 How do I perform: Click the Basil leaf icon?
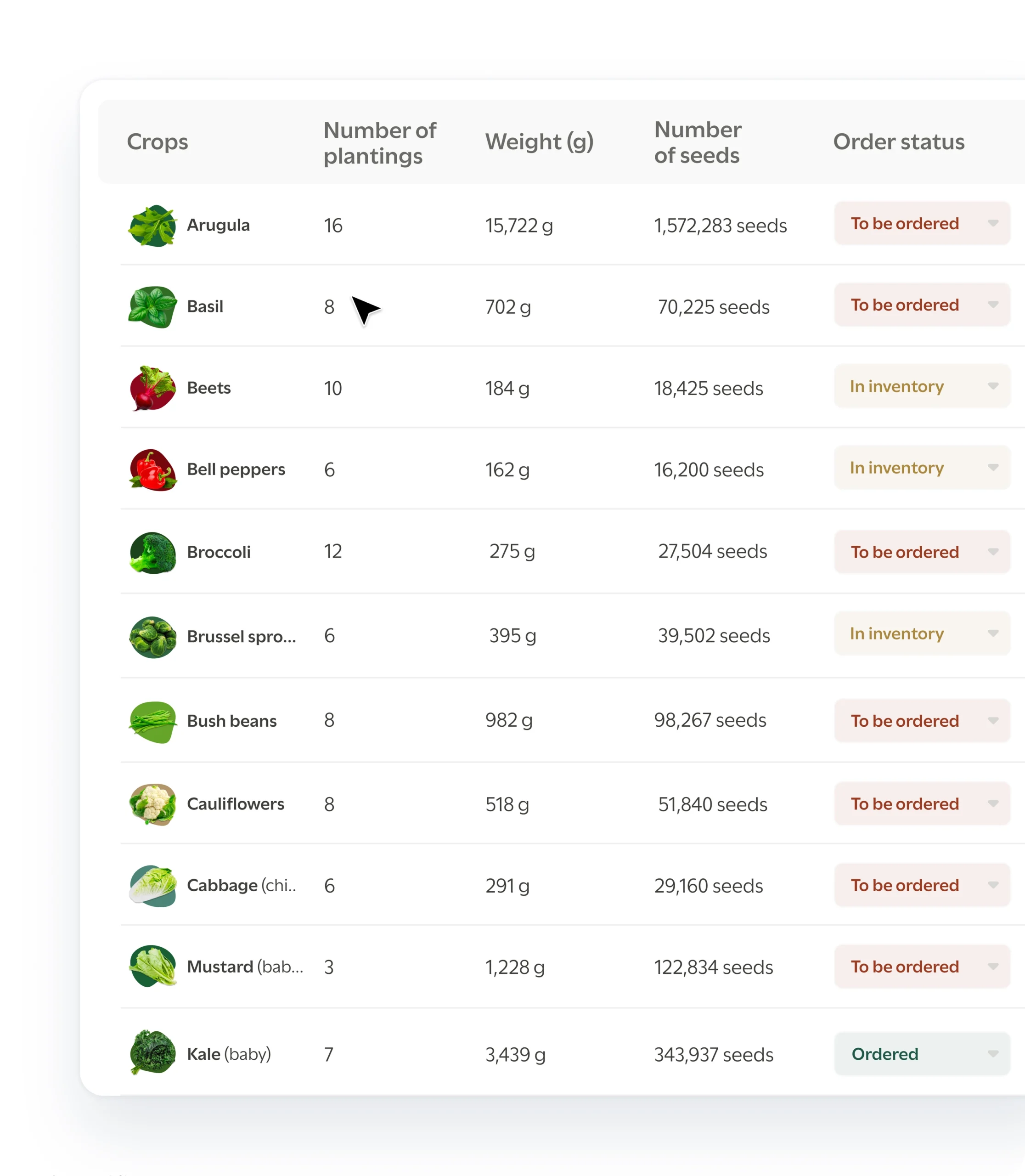point(152,307)
